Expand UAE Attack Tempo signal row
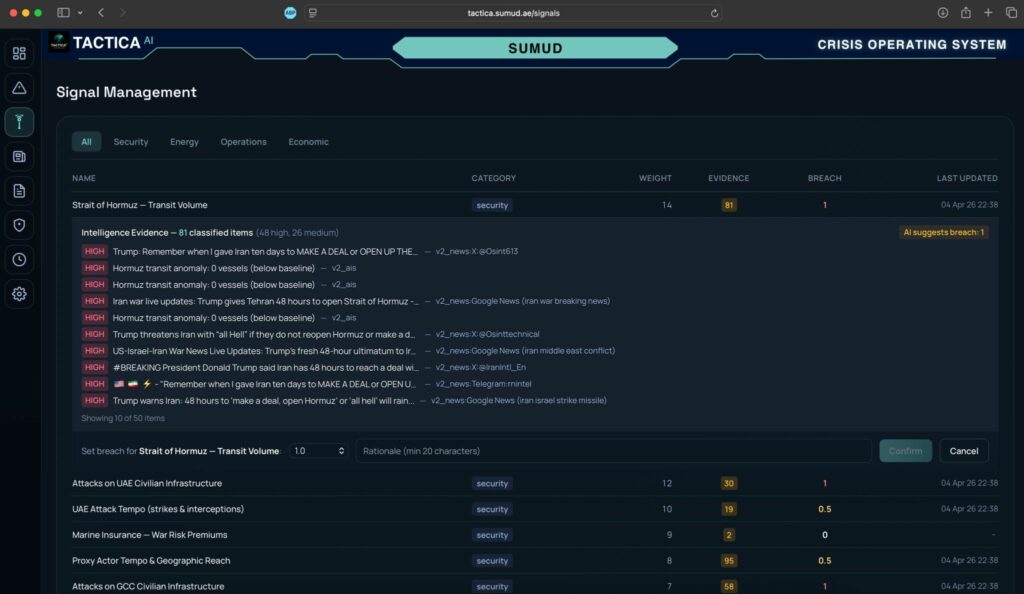 click(x=535, y=509)
